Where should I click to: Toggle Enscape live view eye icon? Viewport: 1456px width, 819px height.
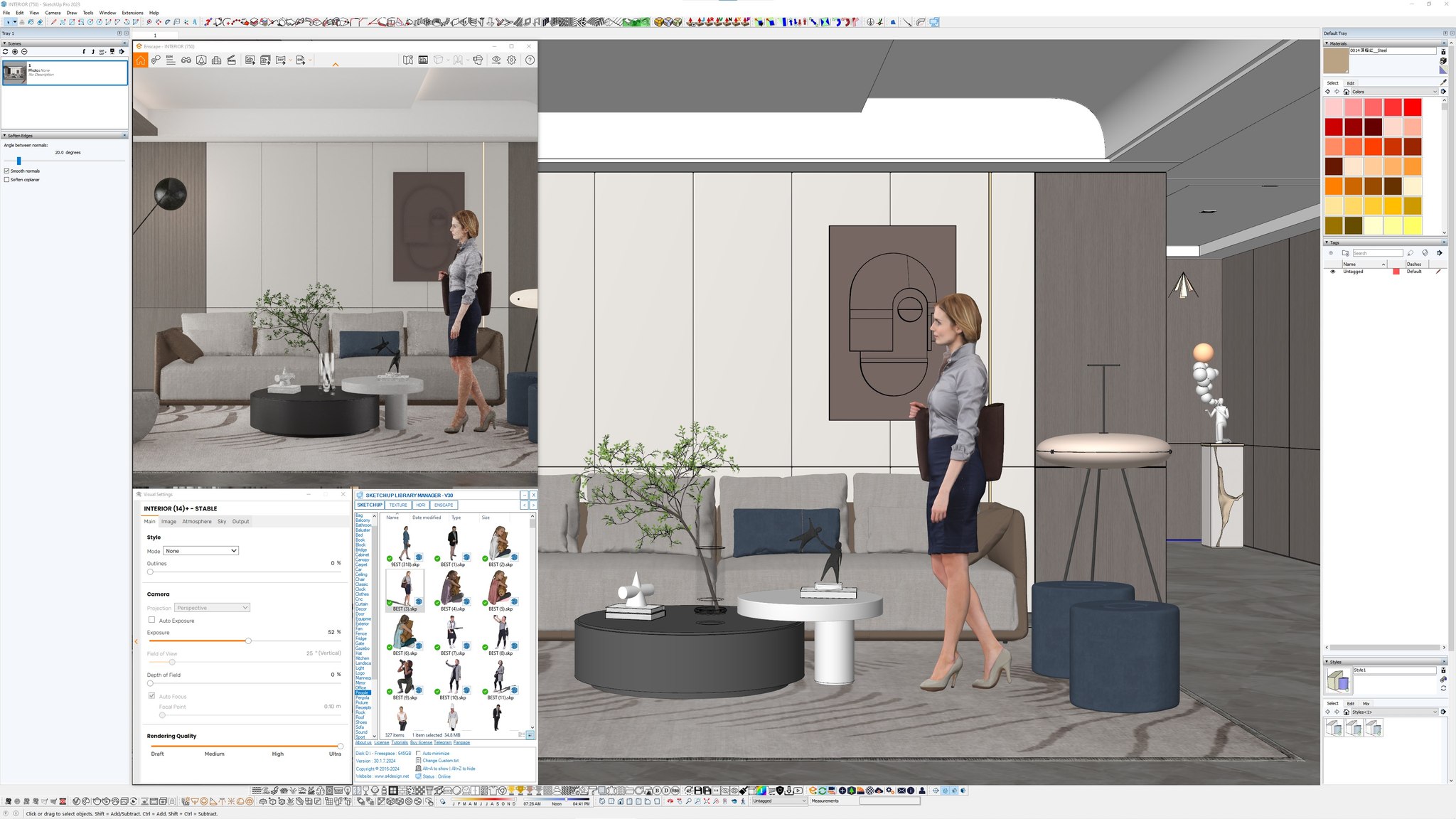click(x=496, y=60)
